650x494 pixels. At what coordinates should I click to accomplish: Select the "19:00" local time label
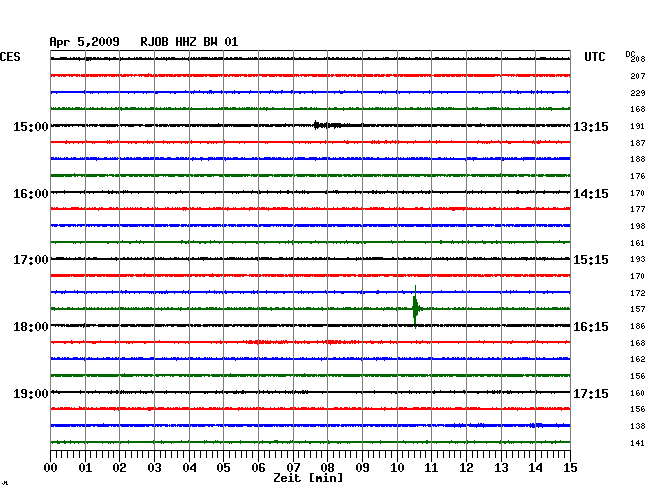(x=31, y=393)
